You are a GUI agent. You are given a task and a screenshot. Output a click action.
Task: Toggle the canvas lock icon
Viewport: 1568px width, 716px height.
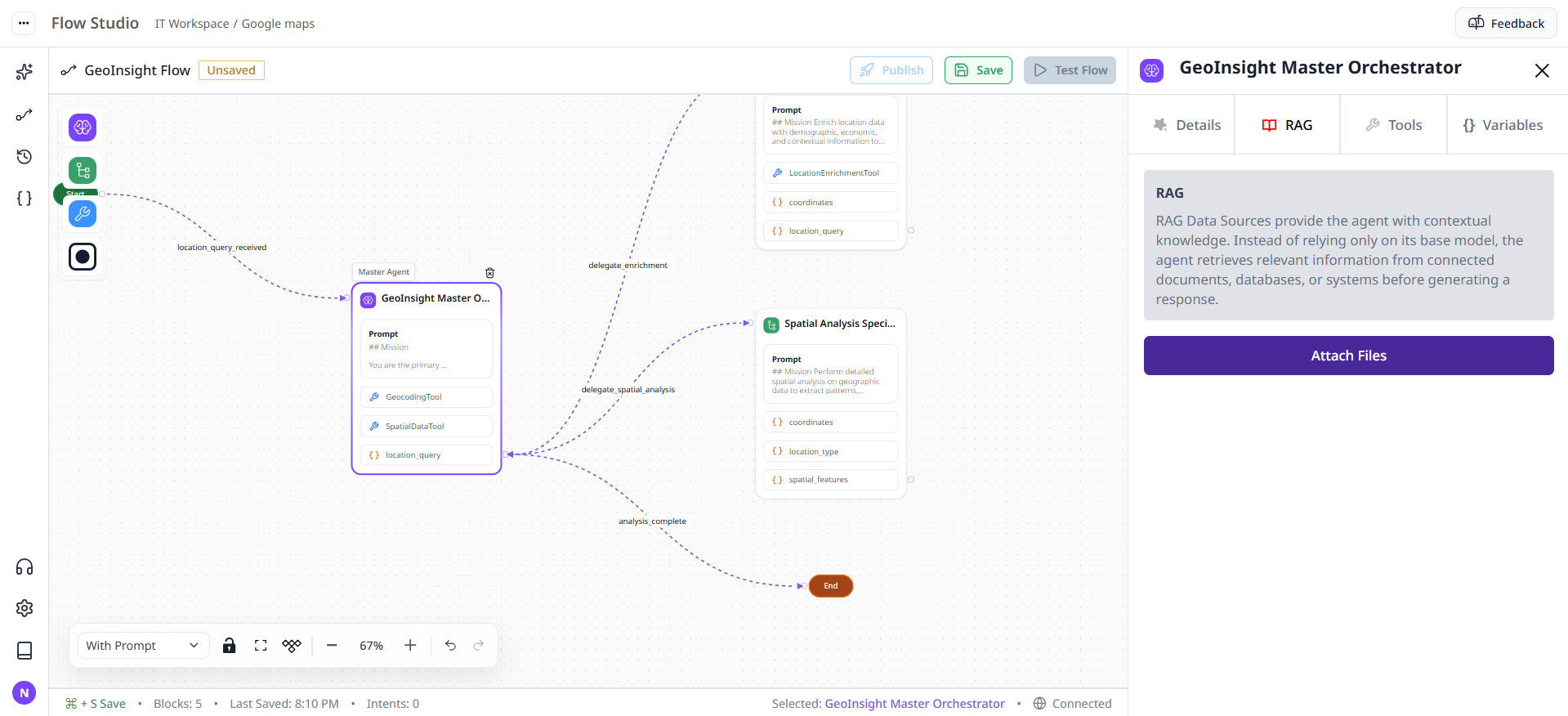pyautogui.click(x=230, y=646)
